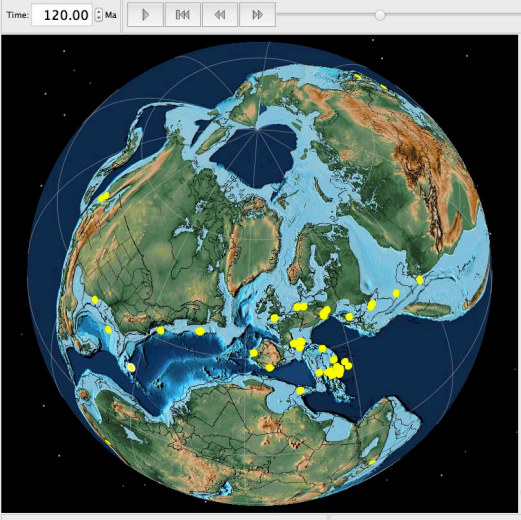Screen dimensions: 521x520
Task: Click the Time value field showing 120.00
Action: click(x=62, y=15)
